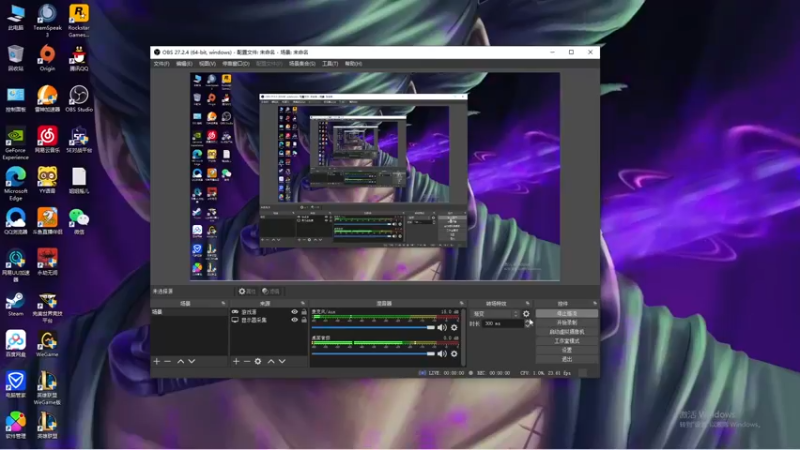800x450 pixels.
Task: Open WeGame desktop icon
Action: [47, 344]
